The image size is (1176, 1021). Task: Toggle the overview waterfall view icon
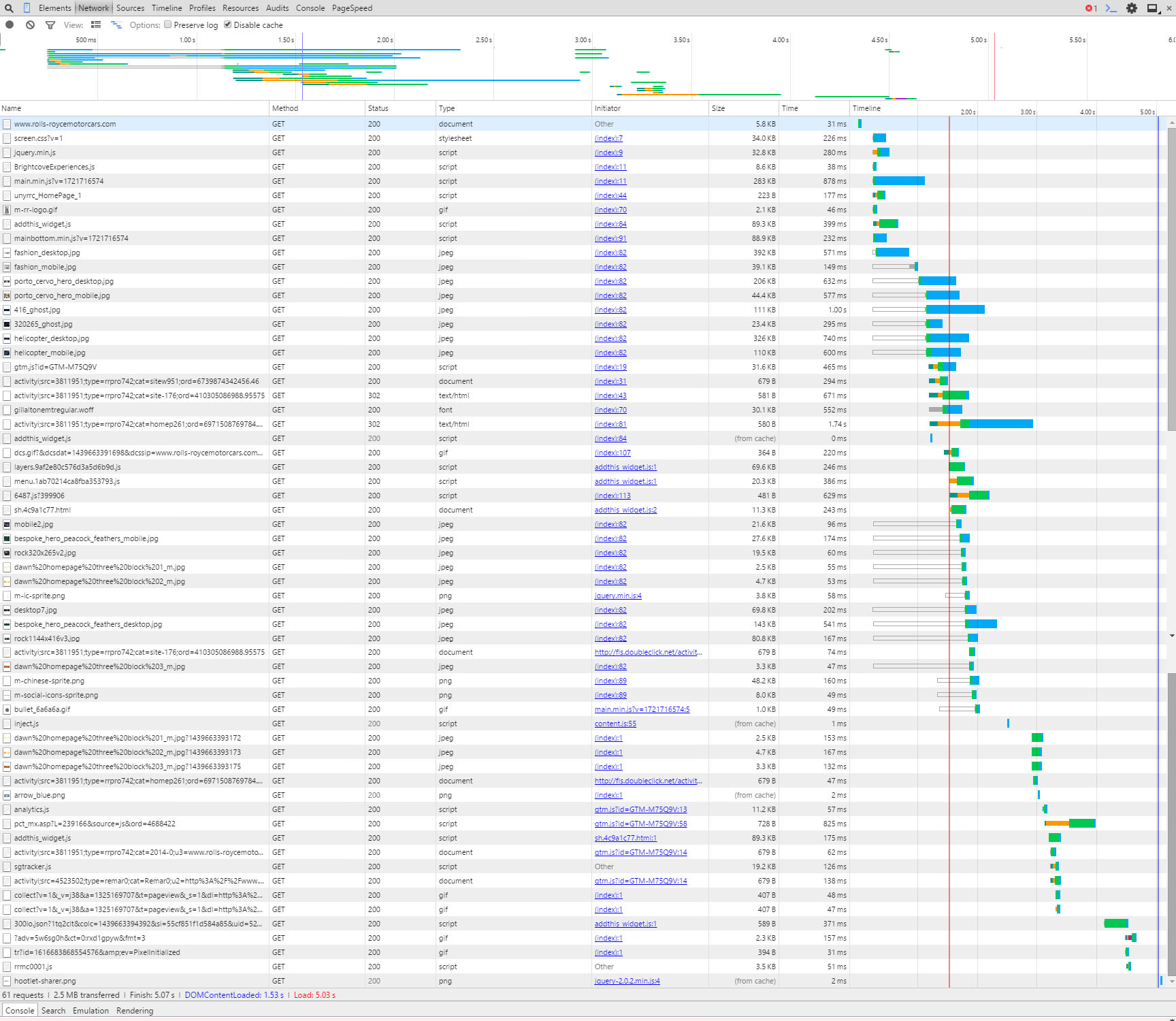[x=116, y=25]
